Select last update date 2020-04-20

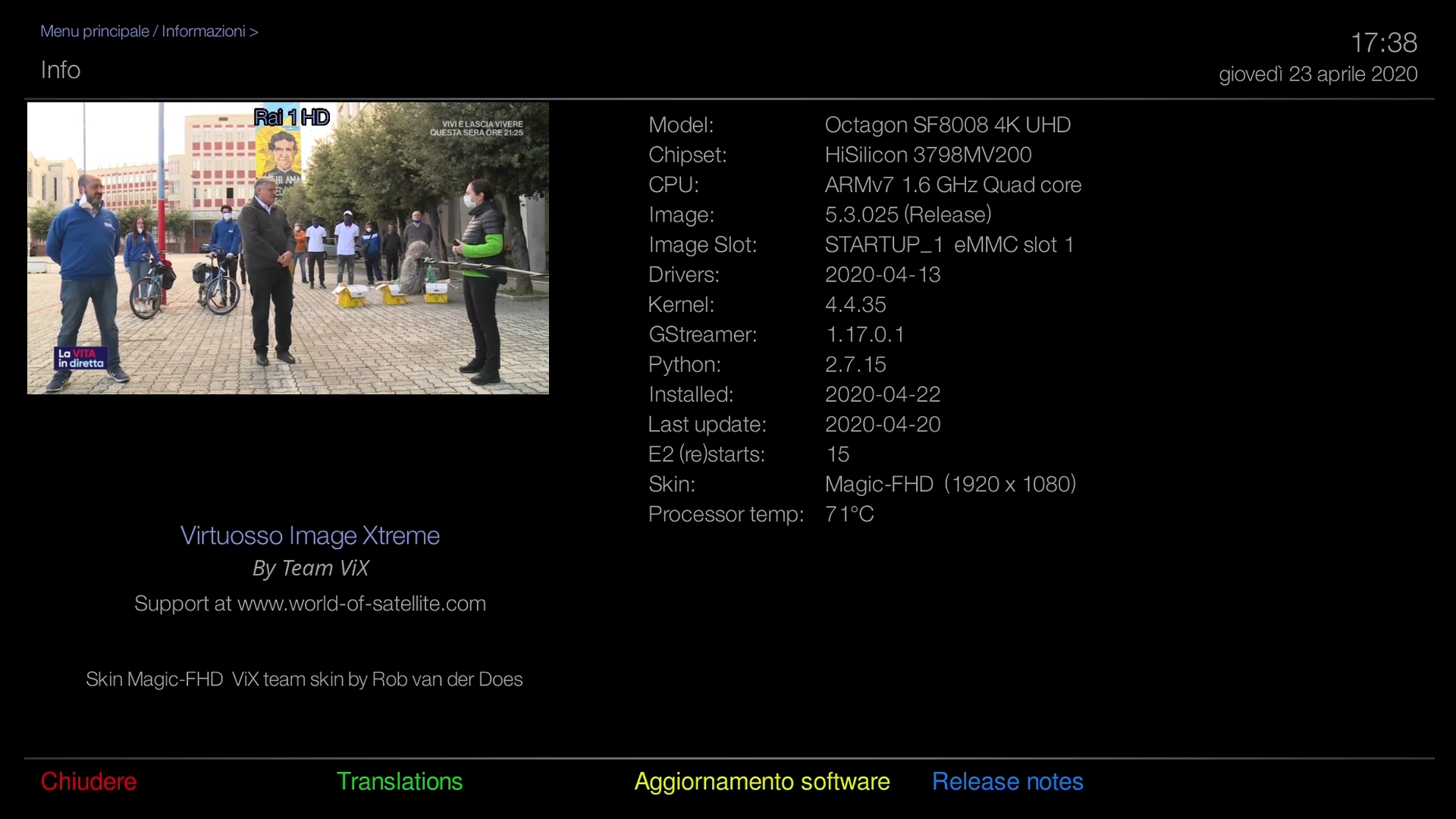click(x=883, y=424)
